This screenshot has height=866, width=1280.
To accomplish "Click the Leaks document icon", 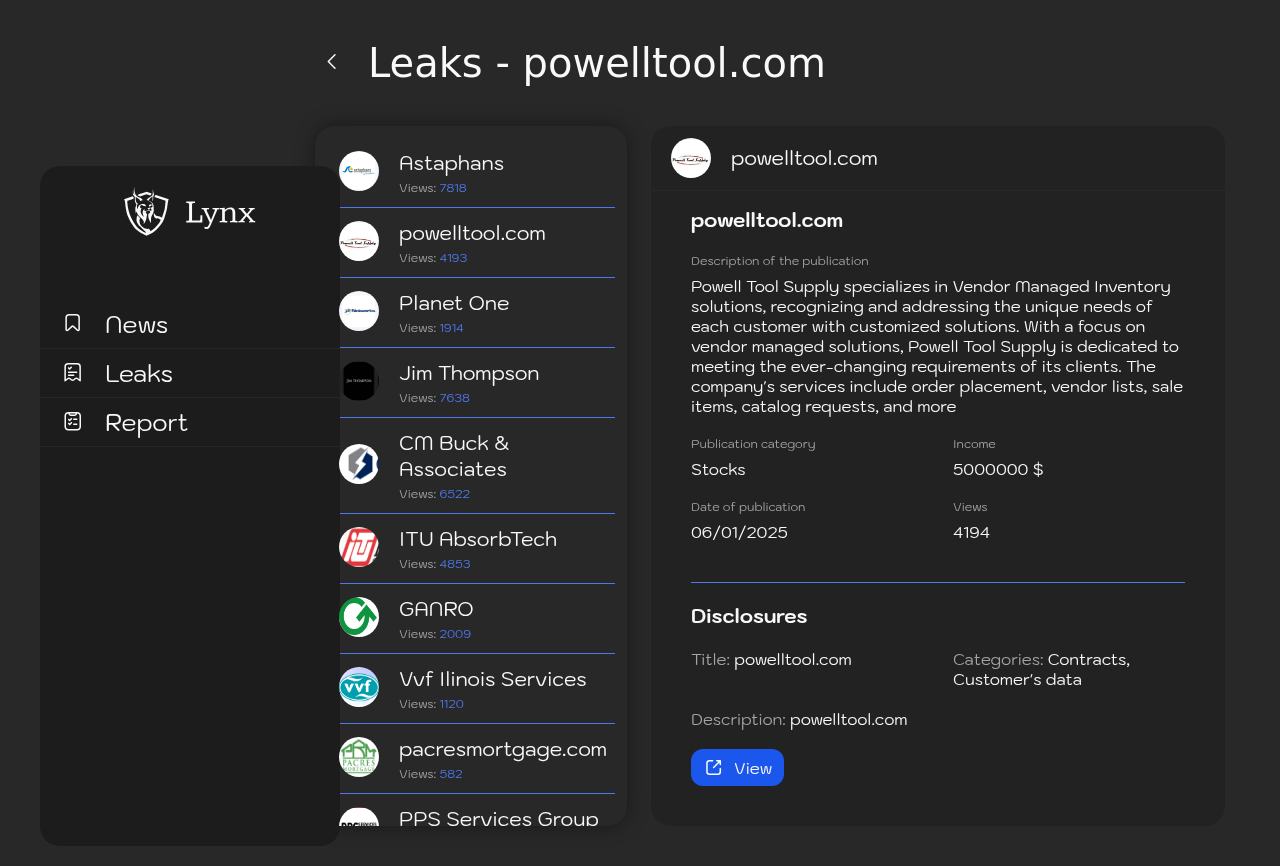I will click(x=73, y=372).
